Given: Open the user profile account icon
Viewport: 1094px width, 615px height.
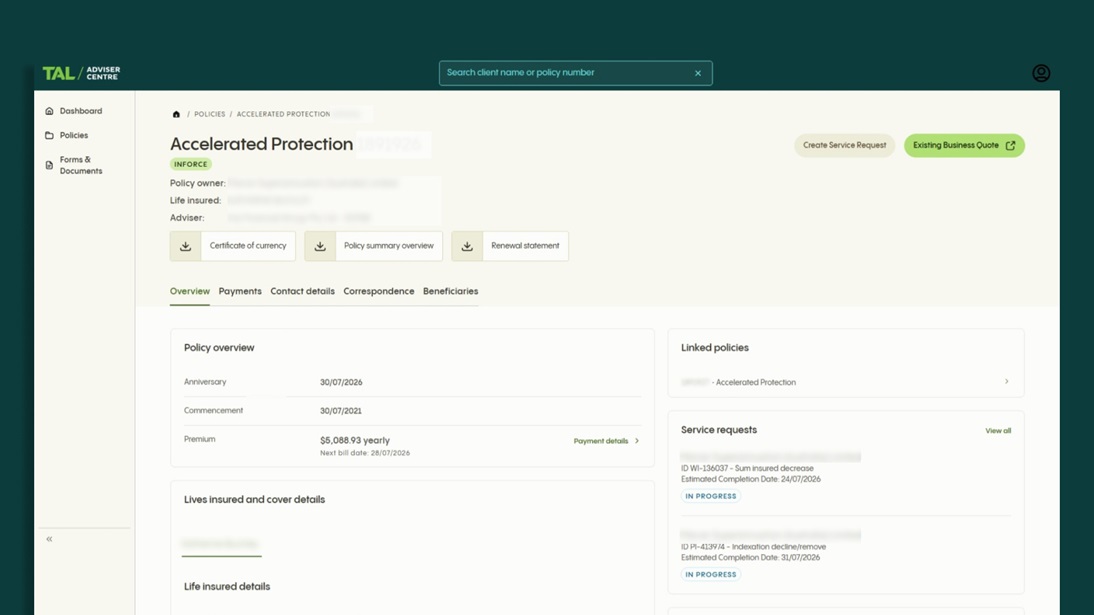Looking at the screenshot, I should point(1041,73).
